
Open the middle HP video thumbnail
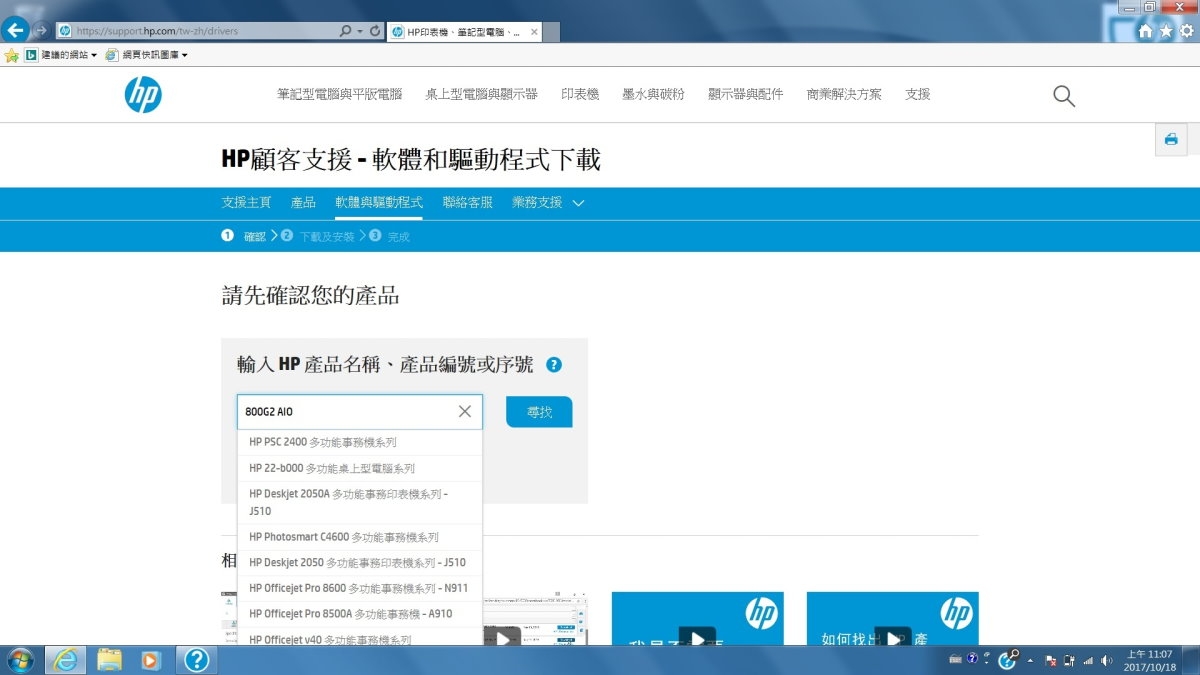tap(697, 618)
